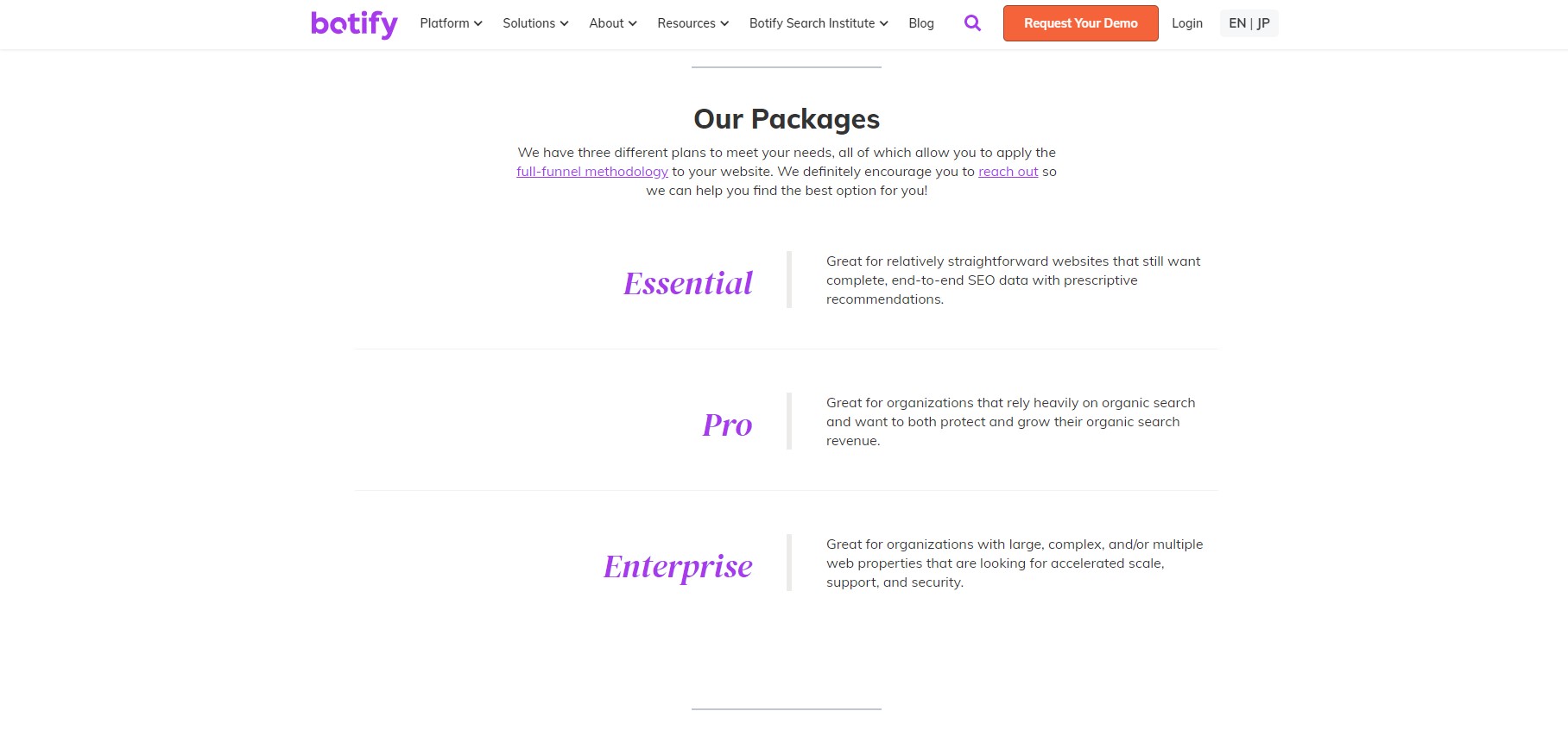Image resolution: width=1568 pixels, height=730 pixels.
Task: Expand Botify Search Institute menu
Action: click(819, 23)
